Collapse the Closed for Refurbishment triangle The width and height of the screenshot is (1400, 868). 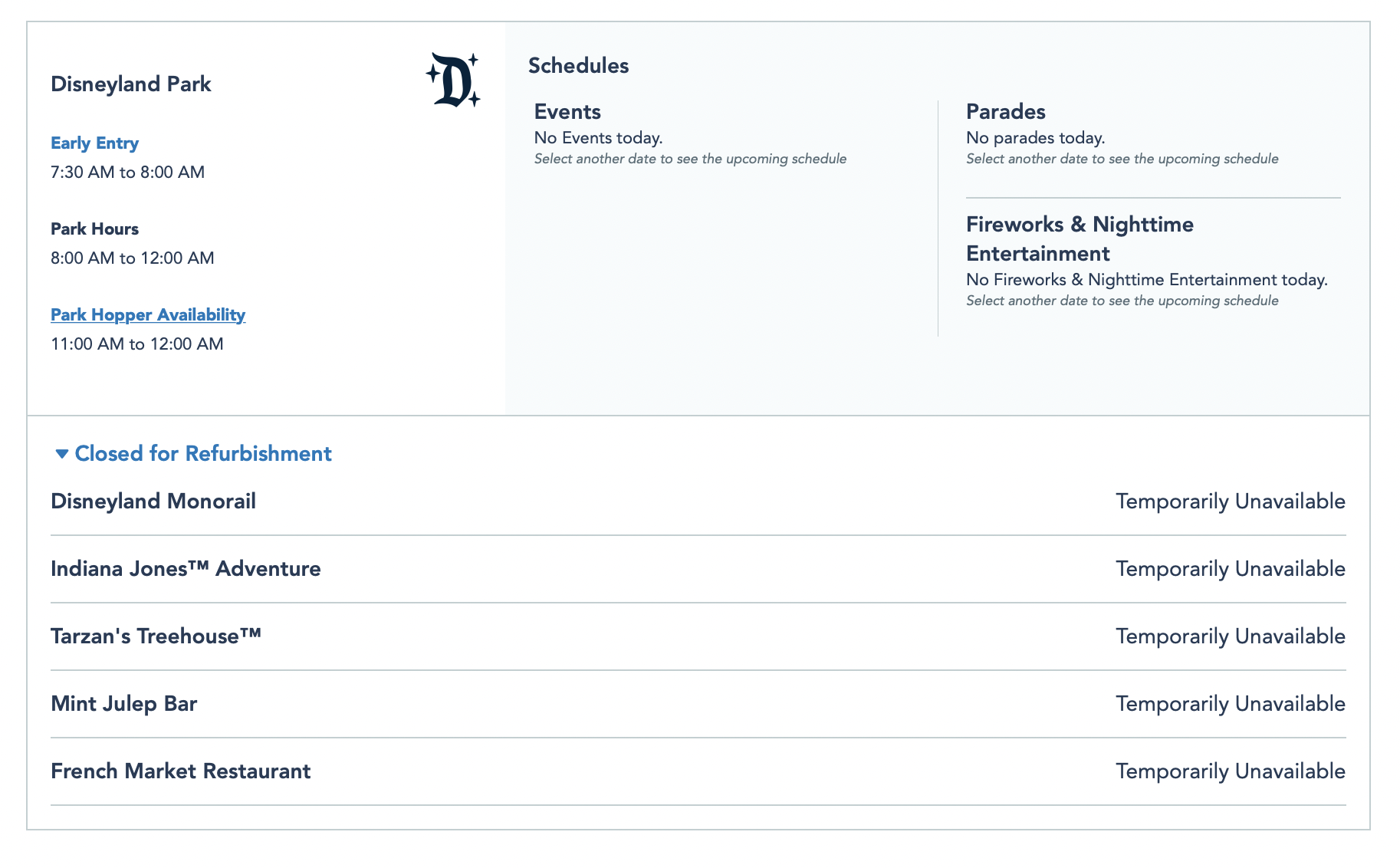62,454
